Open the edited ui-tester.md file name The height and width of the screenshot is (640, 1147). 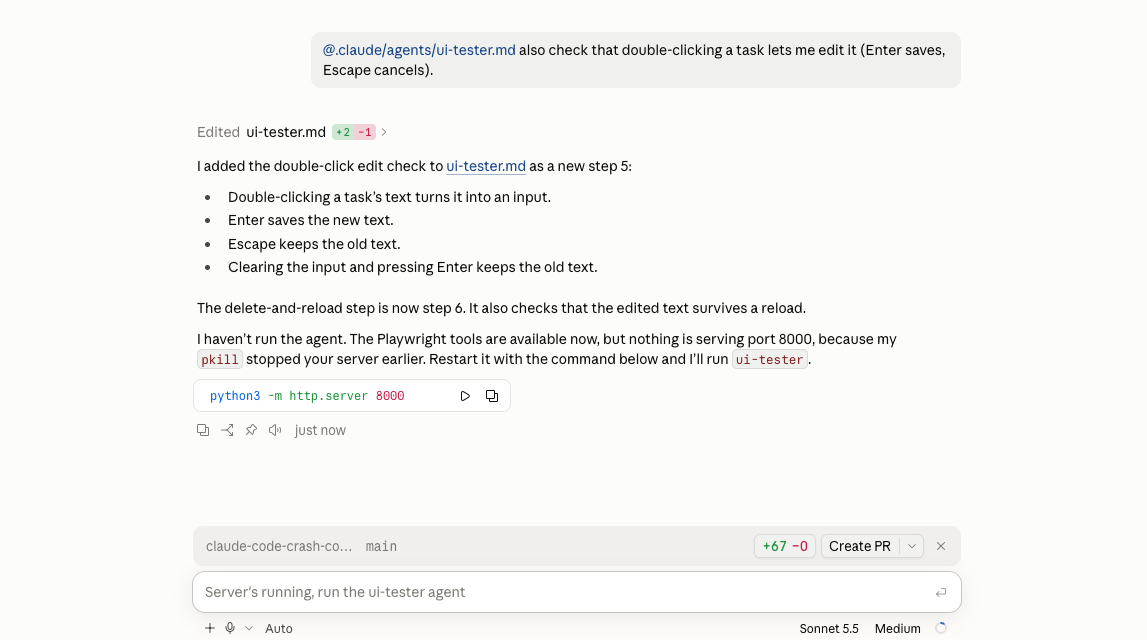(x=286, y=132)
